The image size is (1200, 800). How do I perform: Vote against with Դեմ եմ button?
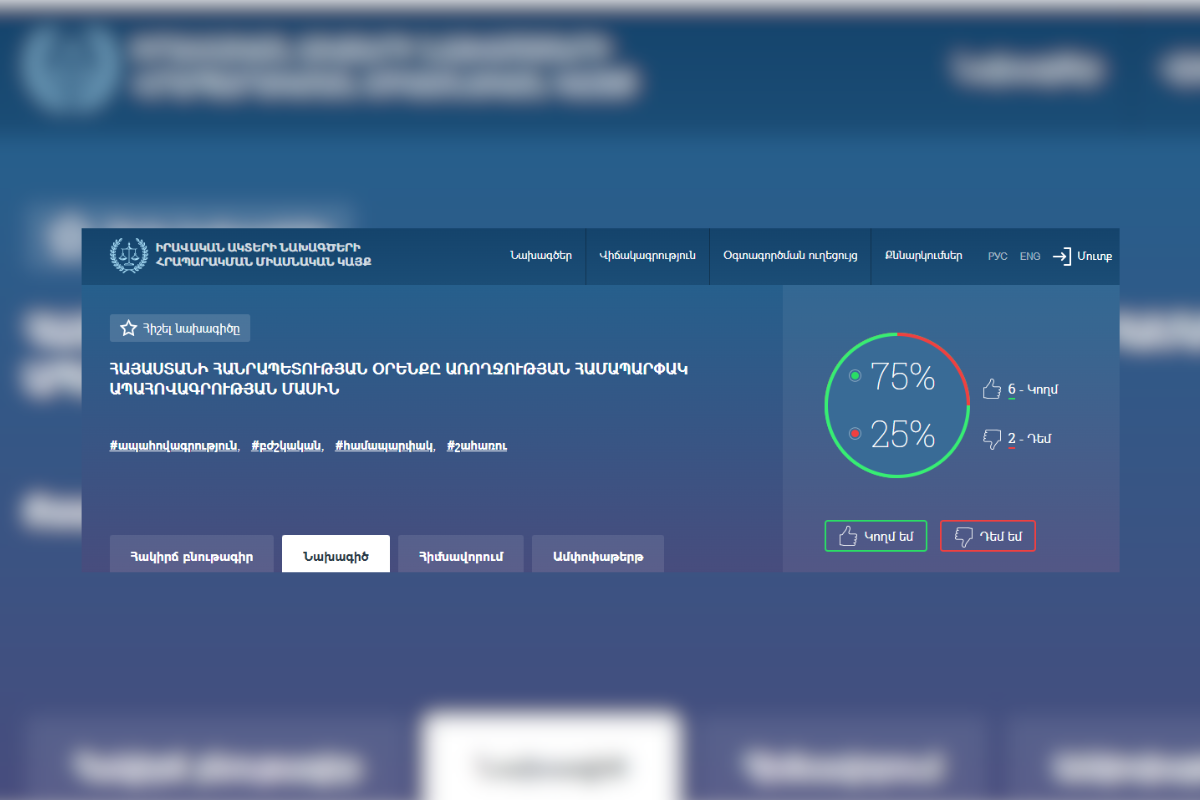[987, 536]
